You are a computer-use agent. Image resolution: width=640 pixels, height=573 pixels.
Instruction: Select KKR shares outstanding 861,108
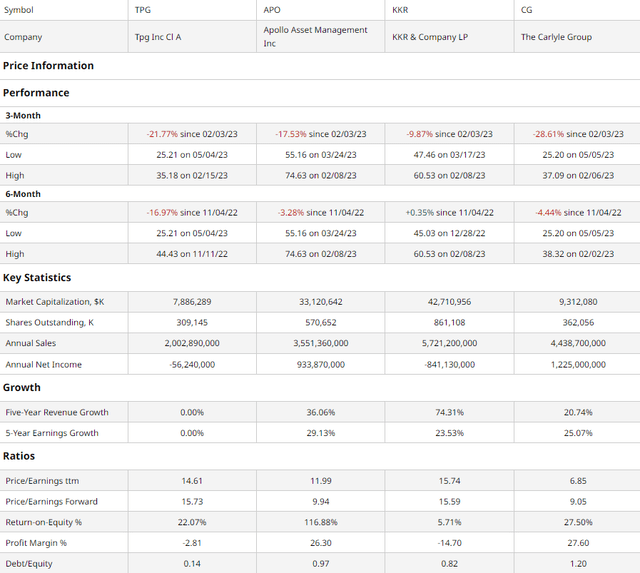(x=449, y=323)
